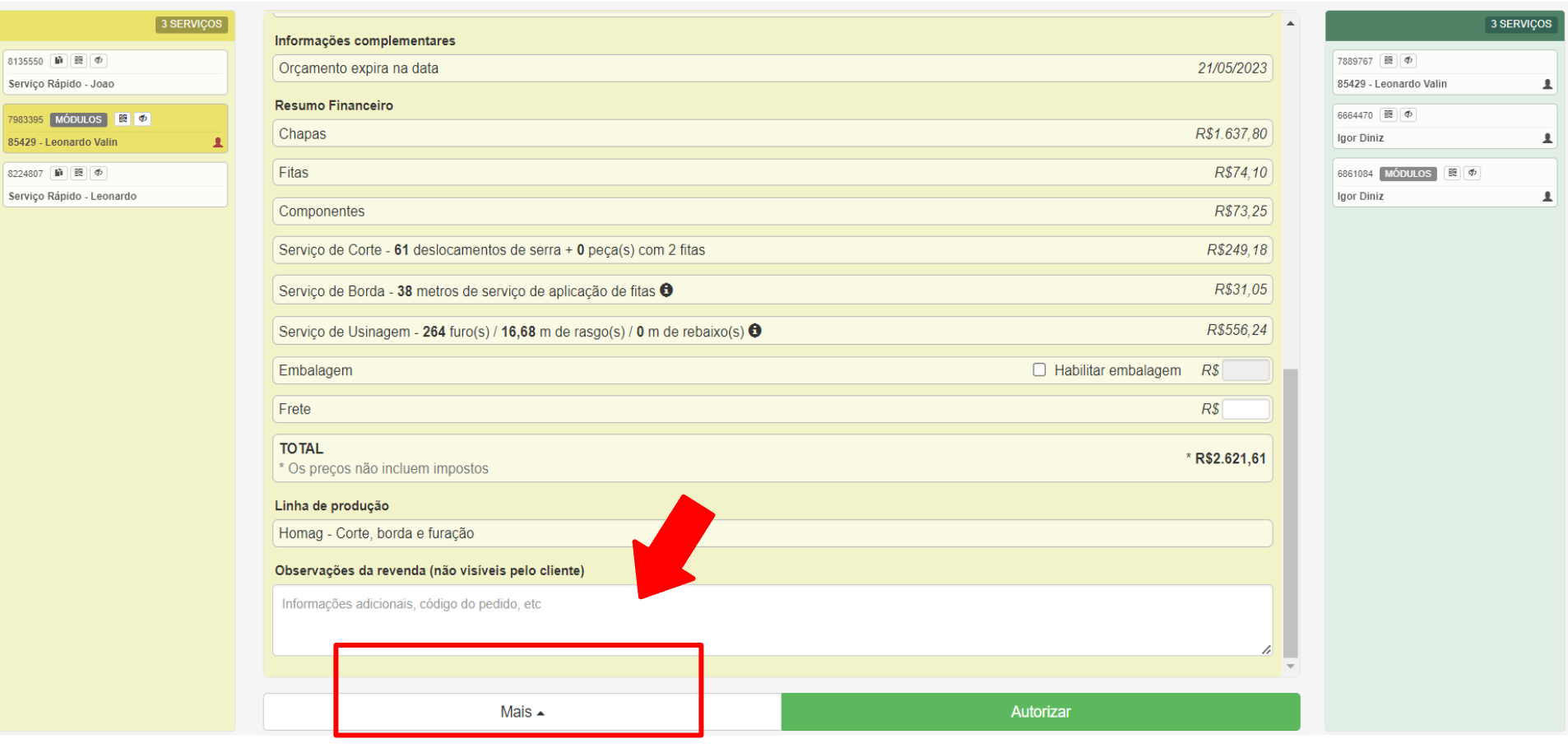
Task: Click the Serviço de Borda value R$31,05
Action: [x=1241, y=289]
